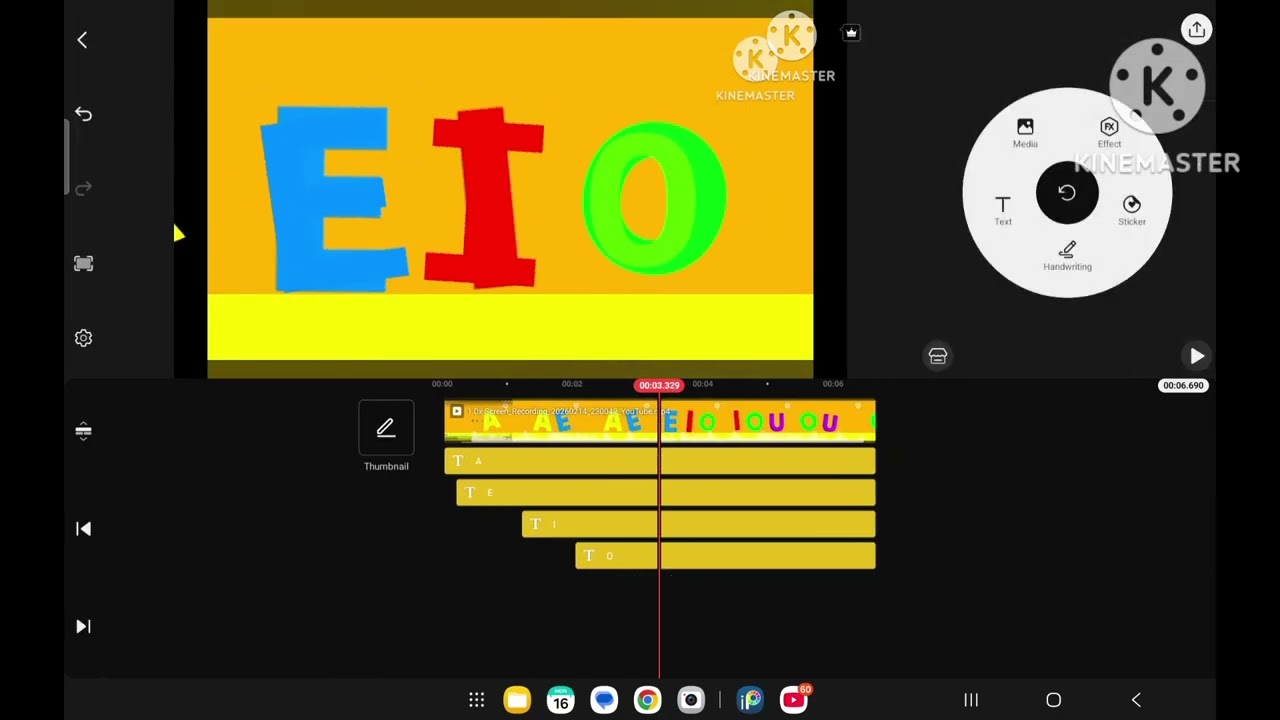Open My Files from taskbar

[517, 700]
